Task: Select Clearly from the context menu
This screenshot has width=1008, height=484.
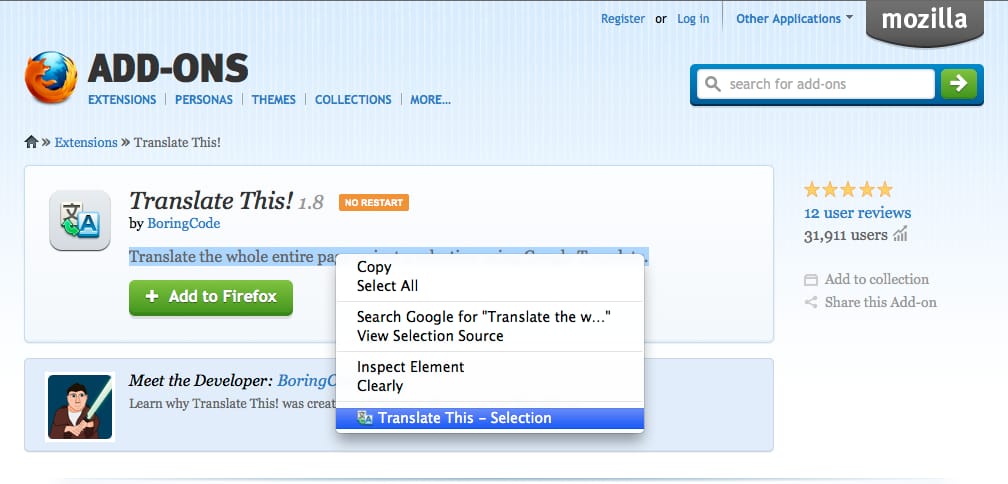Action: pyautogui.click(x=380, y=386)
